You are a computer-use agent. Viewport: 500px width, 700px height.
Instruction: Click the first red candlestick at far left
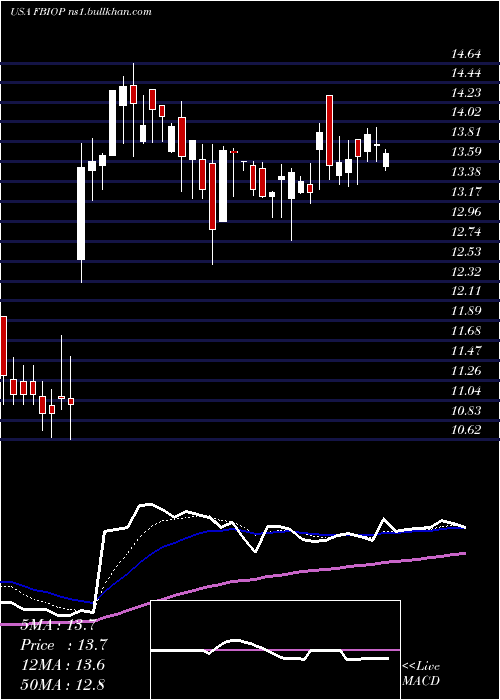(x=4, y=346)
